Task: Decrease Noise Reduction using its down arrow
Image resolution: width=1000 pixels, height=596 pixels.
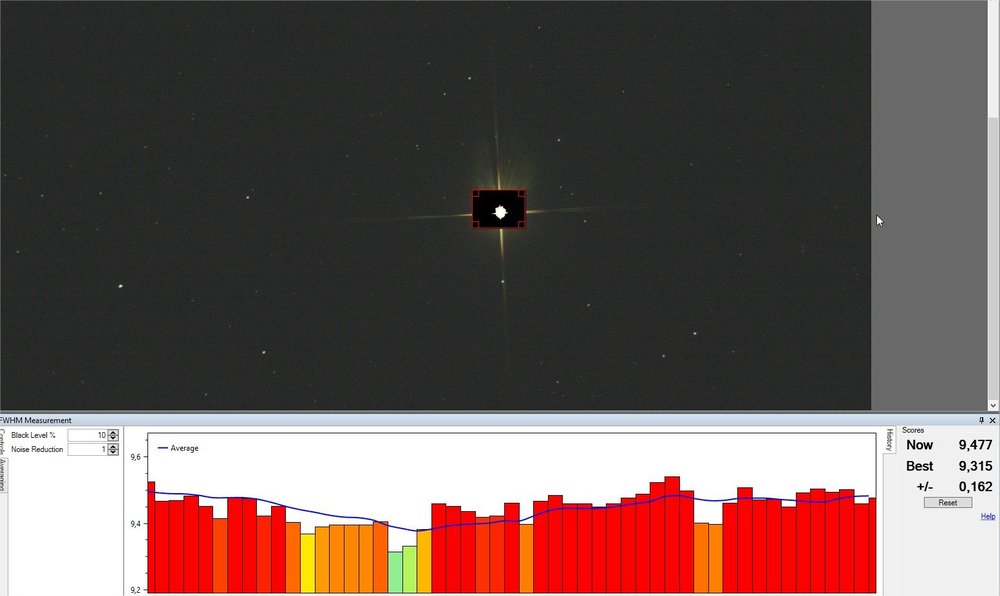Action: point(112,451)
